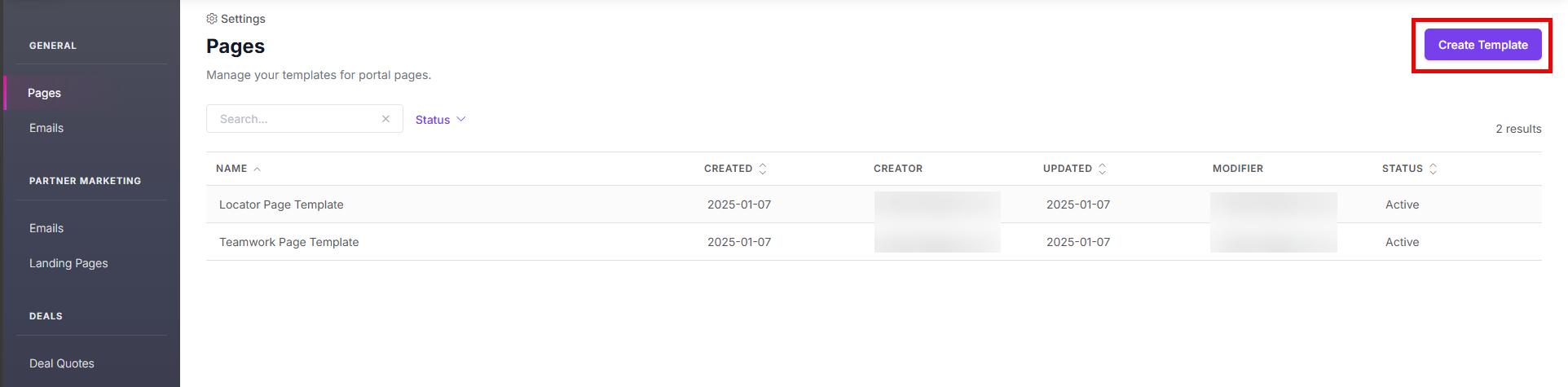The image size is (1568, 387).
Task: Open the Locator Page Template row
Action: pos(874,204)
